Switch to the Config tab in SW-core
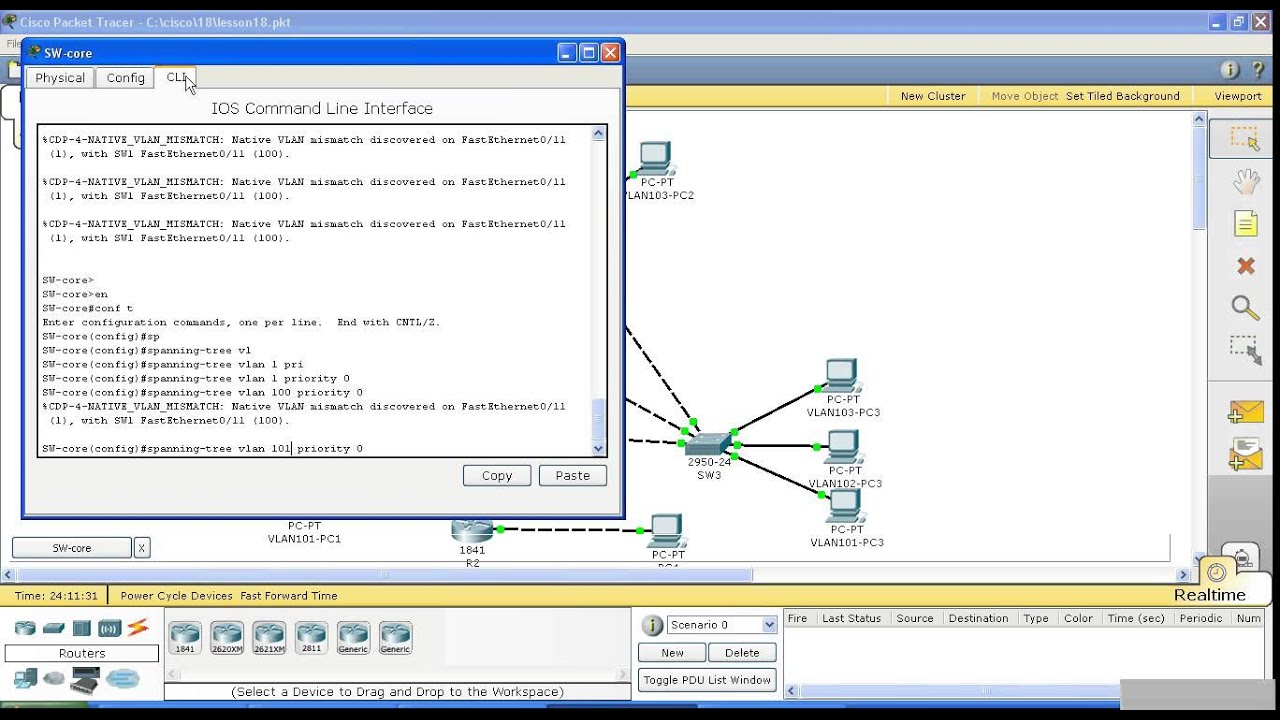Viewport: 1280px width, 720px height. pyautogui.click(x=126, y=78)
